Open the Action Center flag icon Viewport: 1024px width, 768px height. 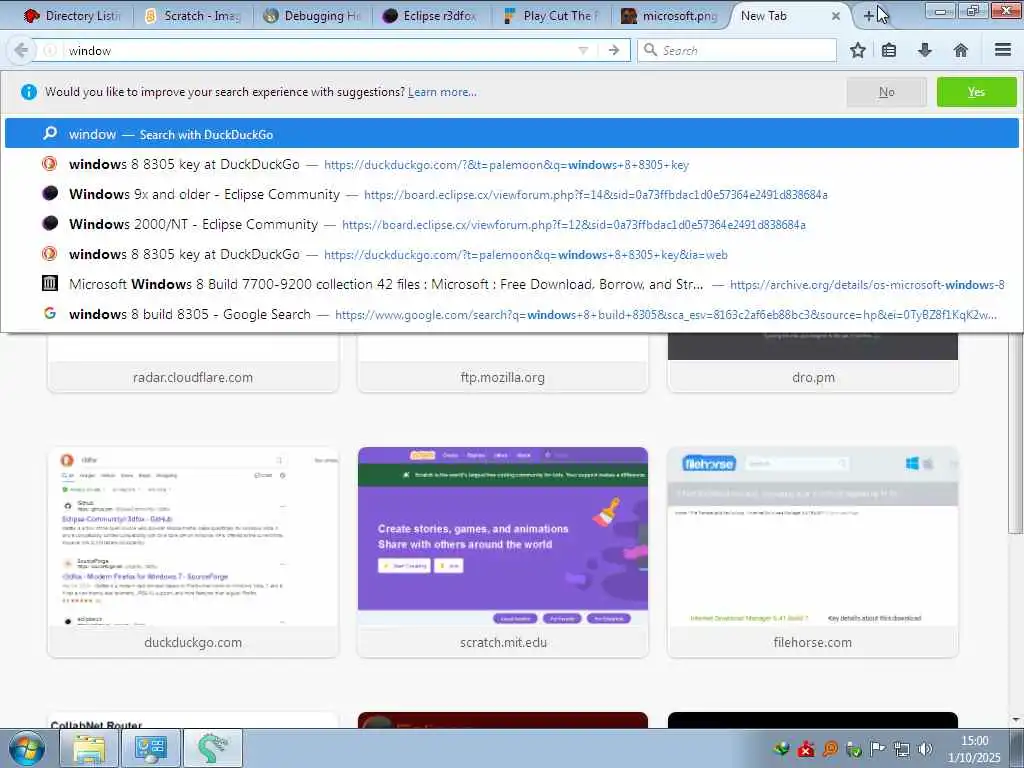point(878,749)
